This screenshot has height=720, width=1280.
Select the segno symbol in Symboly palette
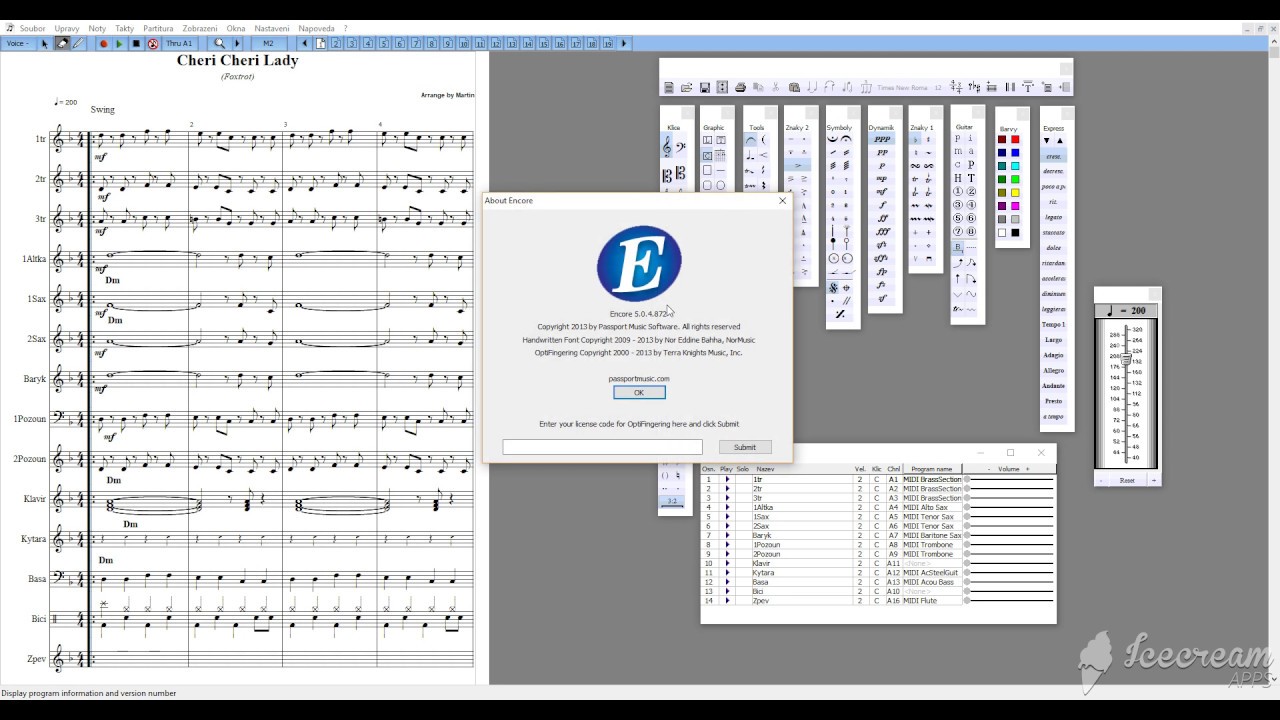(x=833, y=288)
